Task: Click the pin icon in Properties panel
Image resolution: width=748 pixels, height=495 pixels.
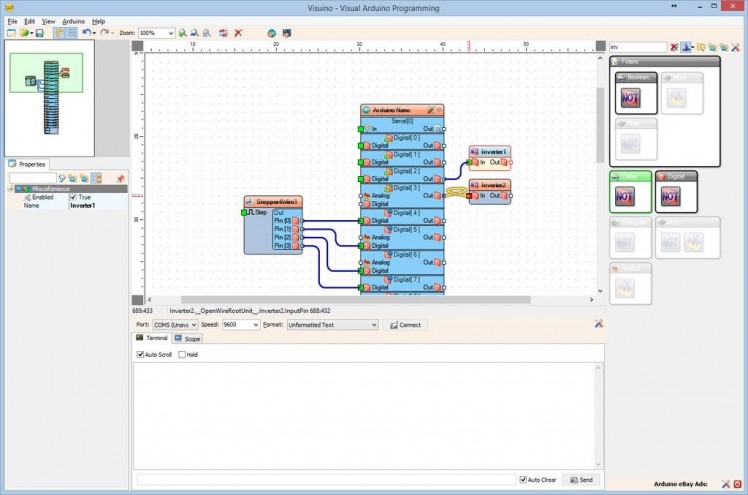Action: tap(121, 178)
